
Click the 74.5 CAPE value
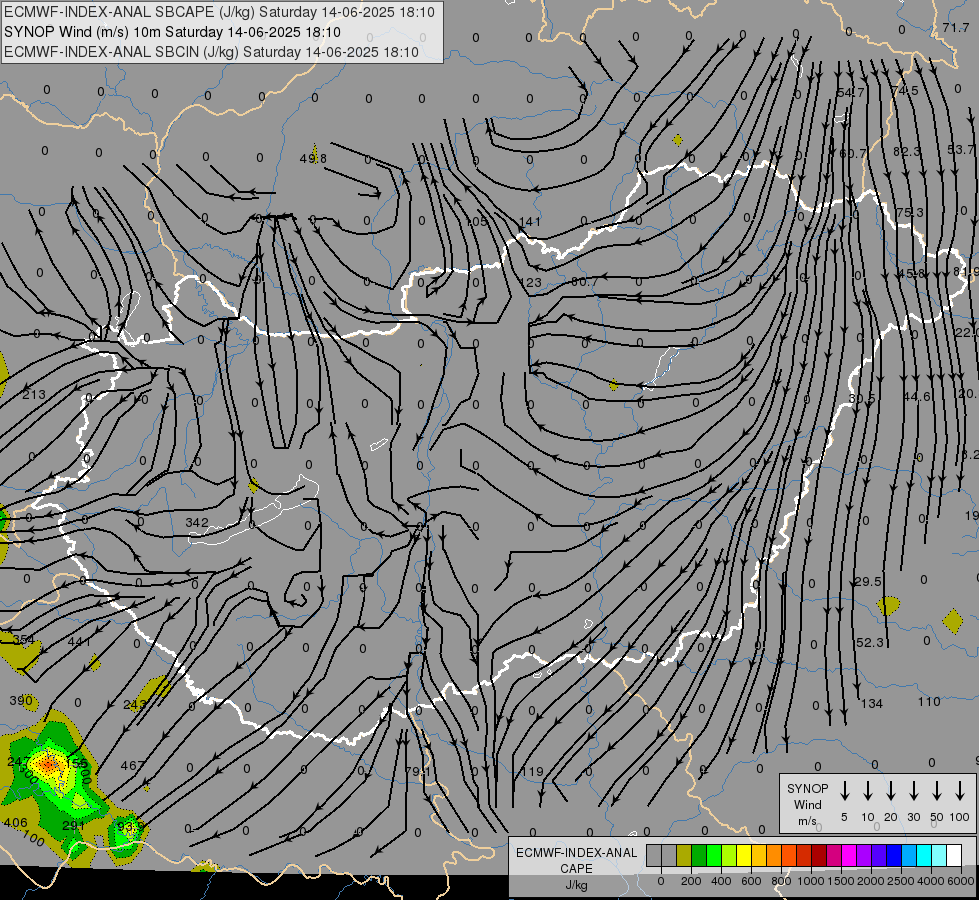[905, 91]
